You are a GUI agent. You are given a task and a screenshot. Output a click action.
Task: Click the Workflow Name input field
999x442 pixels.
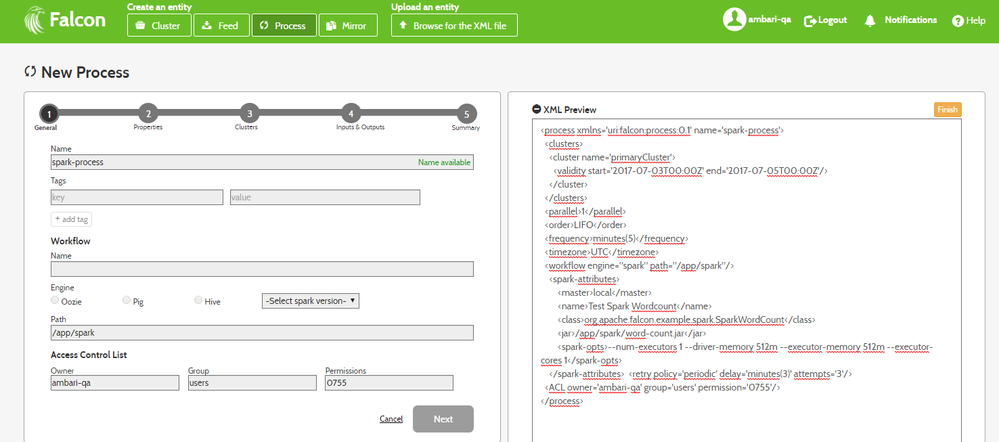262,269
